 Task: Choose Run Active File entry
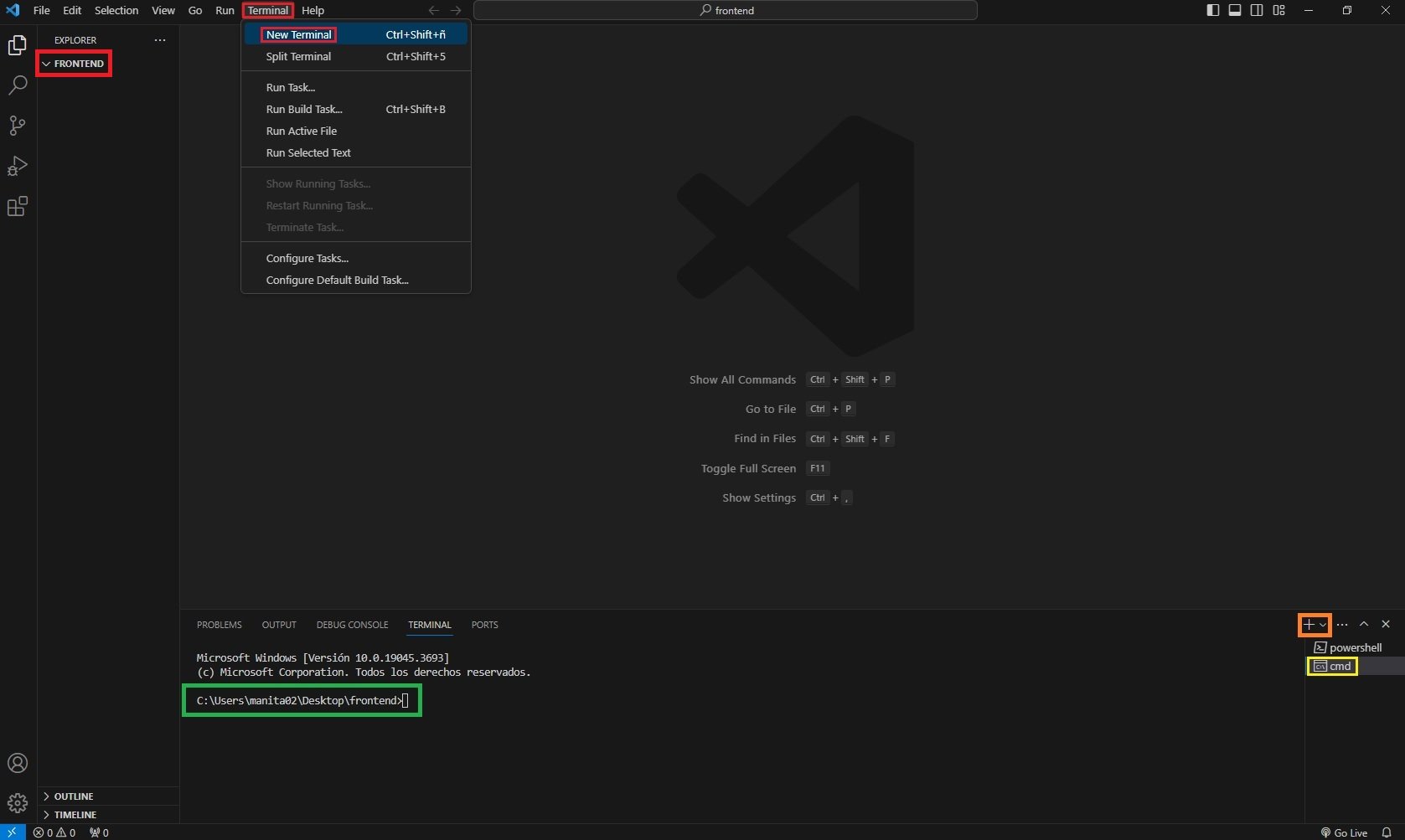356,131
